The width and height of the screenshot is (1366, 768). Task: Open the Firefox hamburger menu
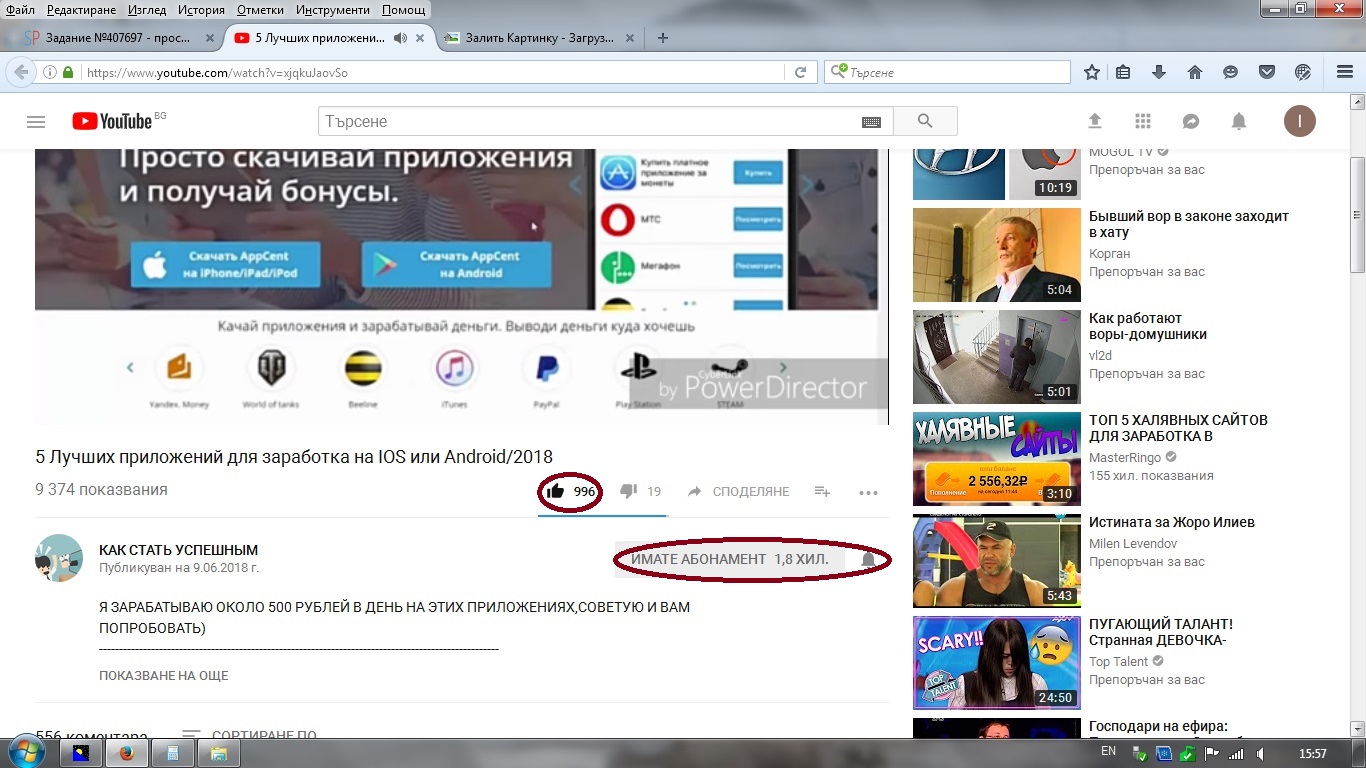(x=1345, y=72)
